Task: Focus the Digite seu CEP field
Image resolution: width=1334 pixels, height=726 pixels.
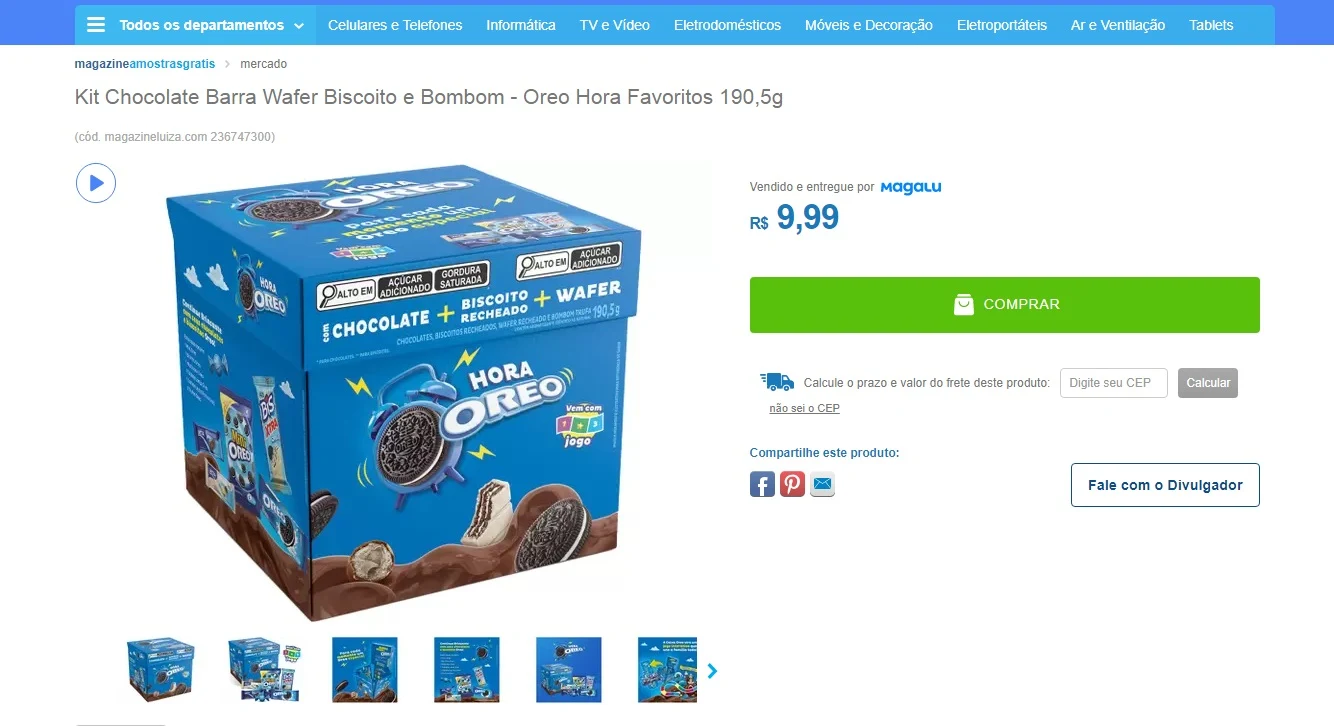Action: 1114,383
